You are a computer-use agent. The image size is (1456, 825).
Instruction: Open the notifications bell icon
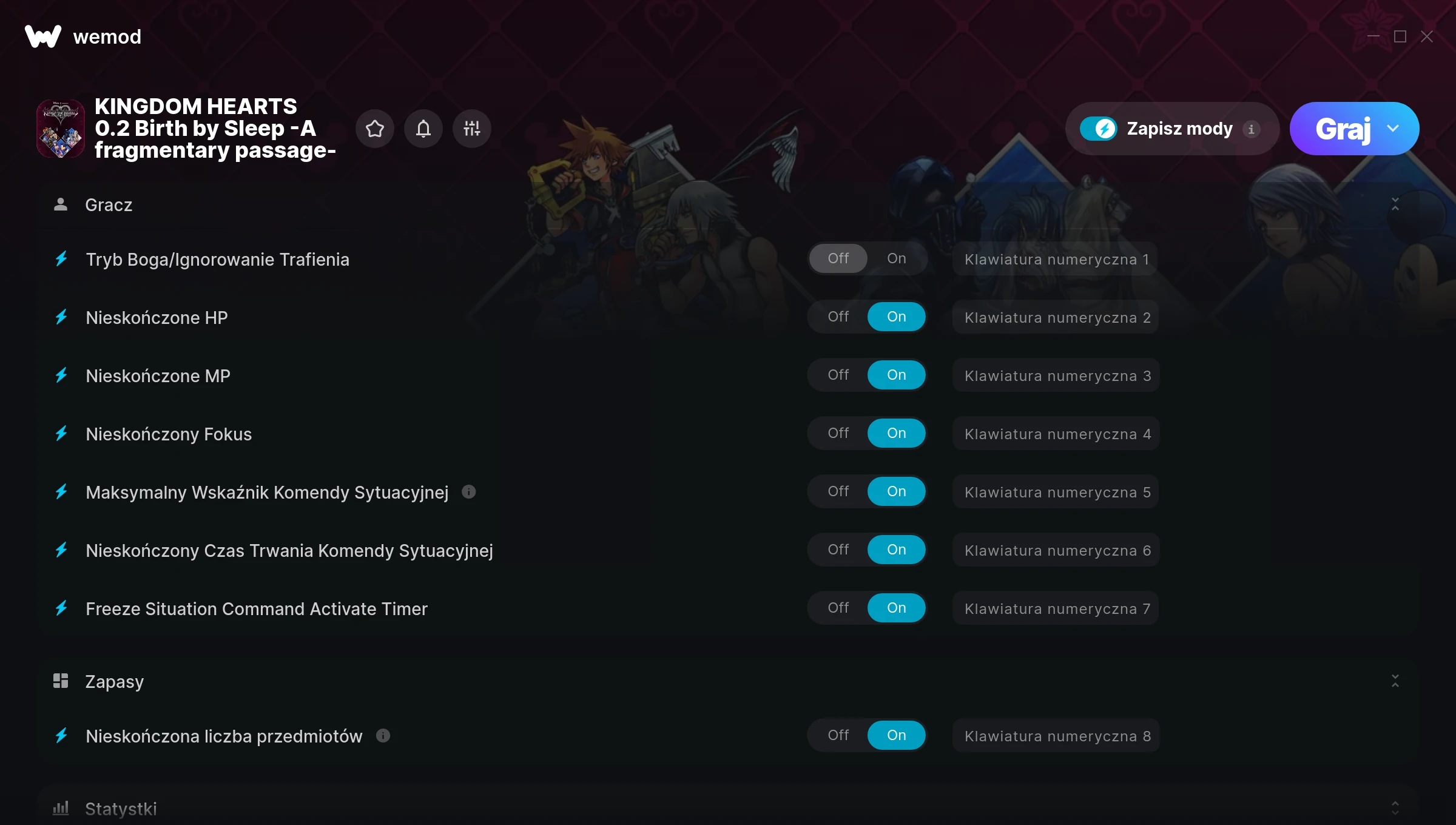pos(423,129)
